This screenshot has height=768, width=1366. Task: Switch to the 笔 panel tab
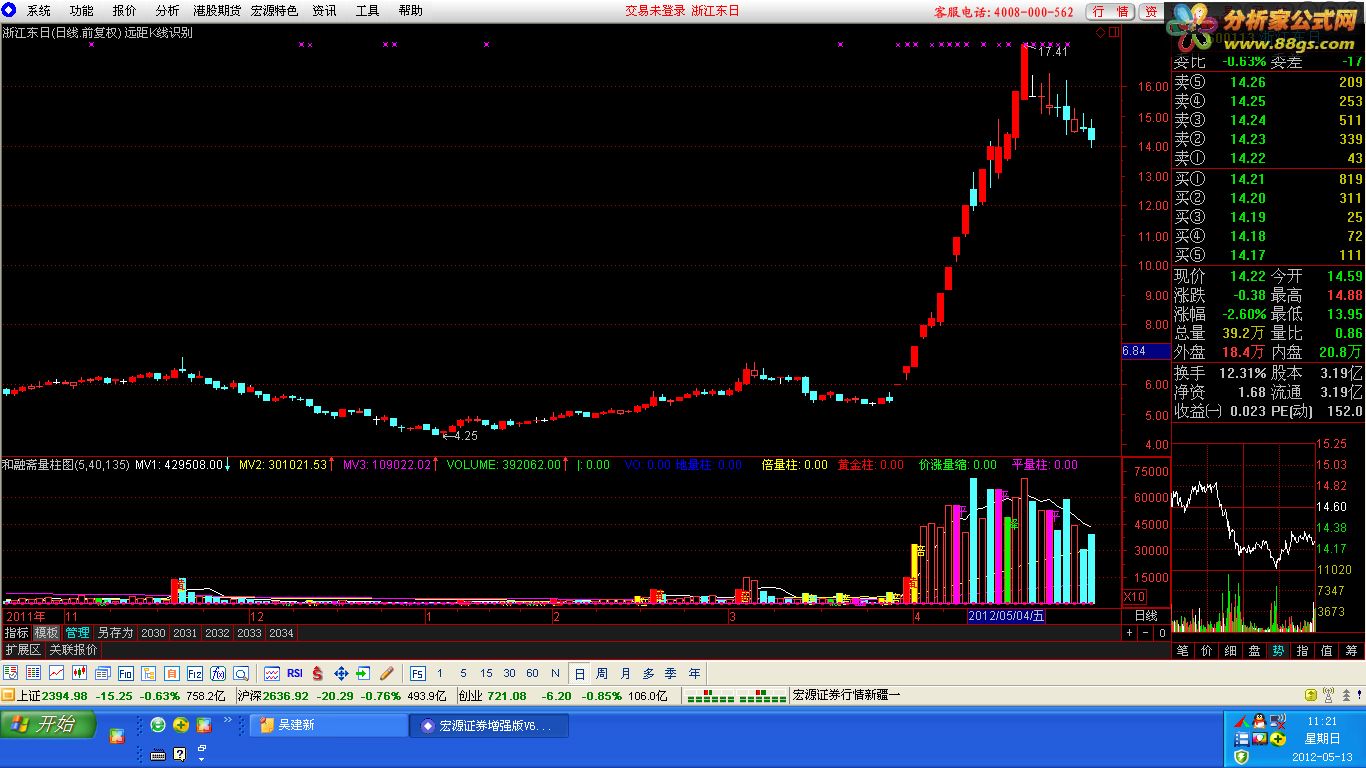pyautogui.click(x=1184, y=650)
